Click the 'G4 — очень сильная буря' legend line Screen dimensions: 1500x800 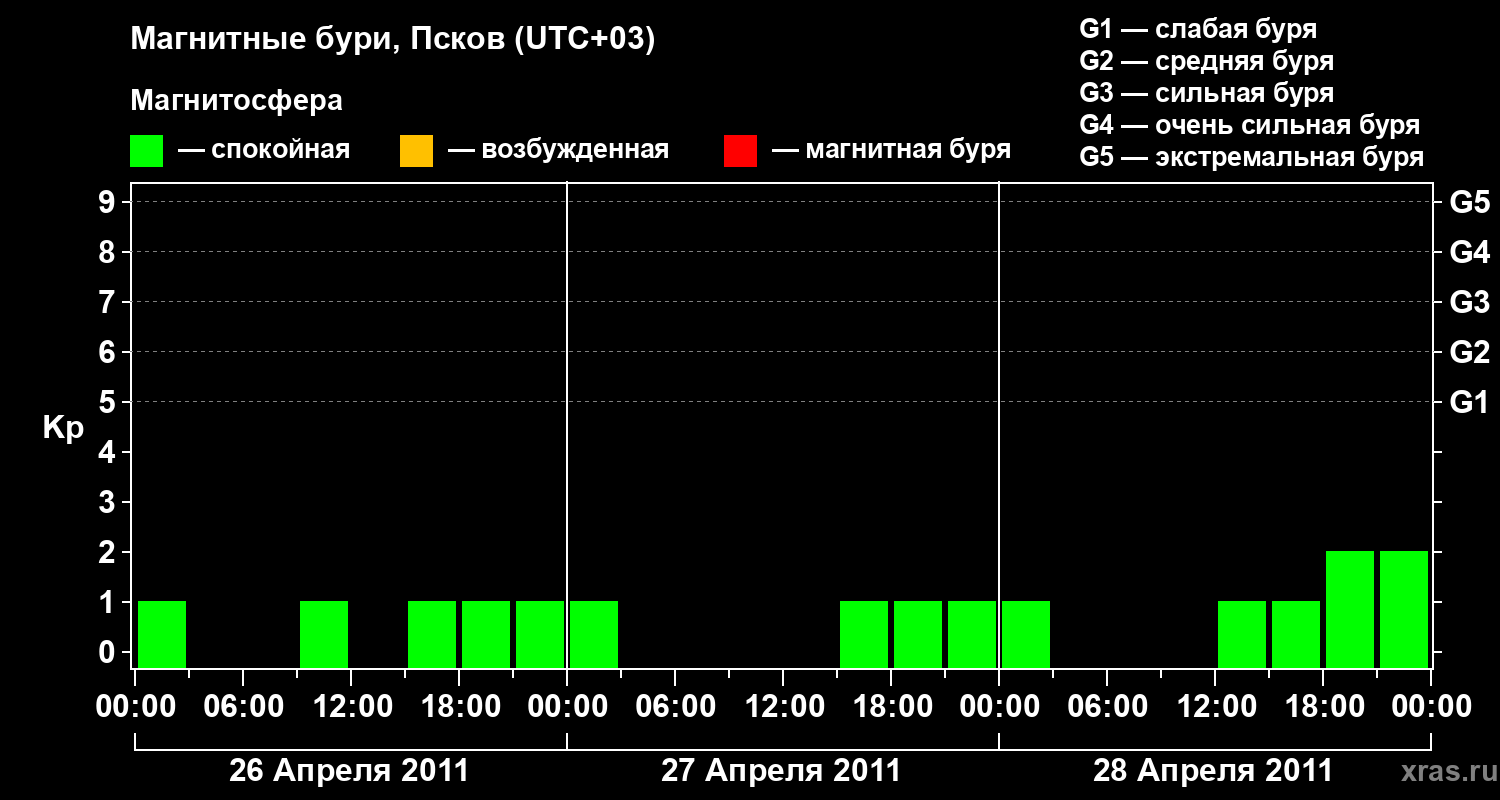pos(1250,125)
